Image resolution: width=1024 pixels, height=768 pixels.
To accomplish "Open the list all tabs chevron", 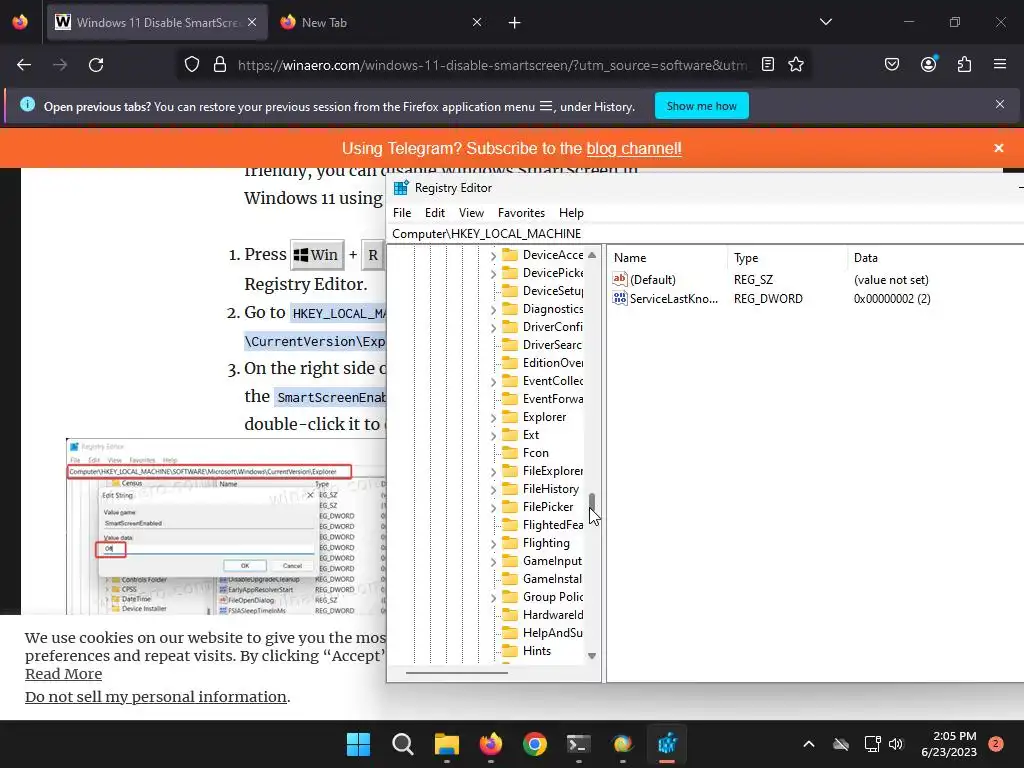I will coord(826,22).
